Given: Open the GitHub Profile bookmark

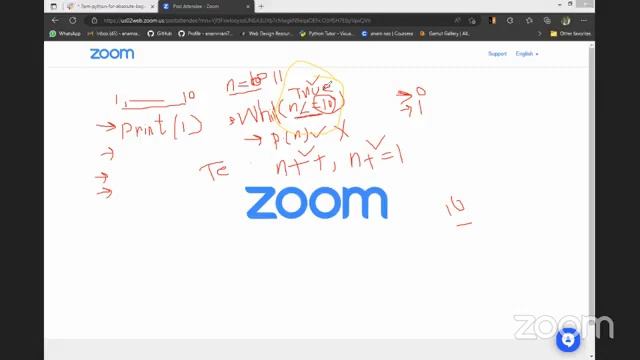Looking at the screenshot, I should point(205,33).
